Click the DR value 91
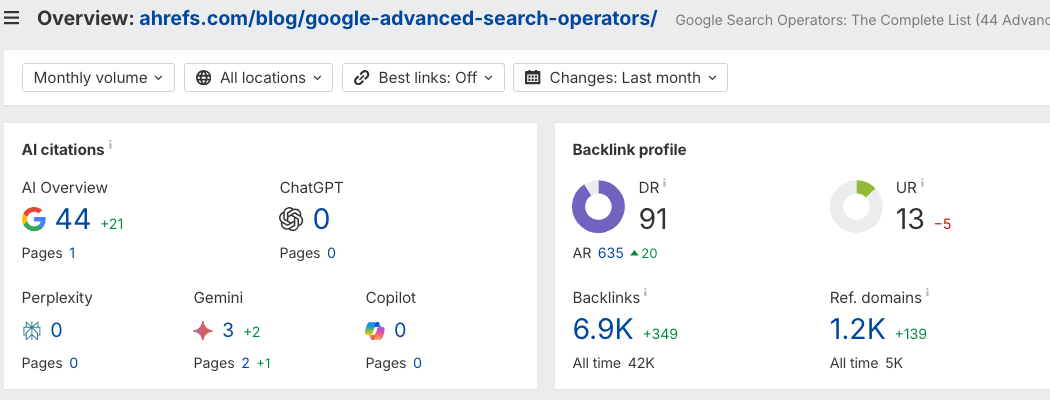 point(653,219)
